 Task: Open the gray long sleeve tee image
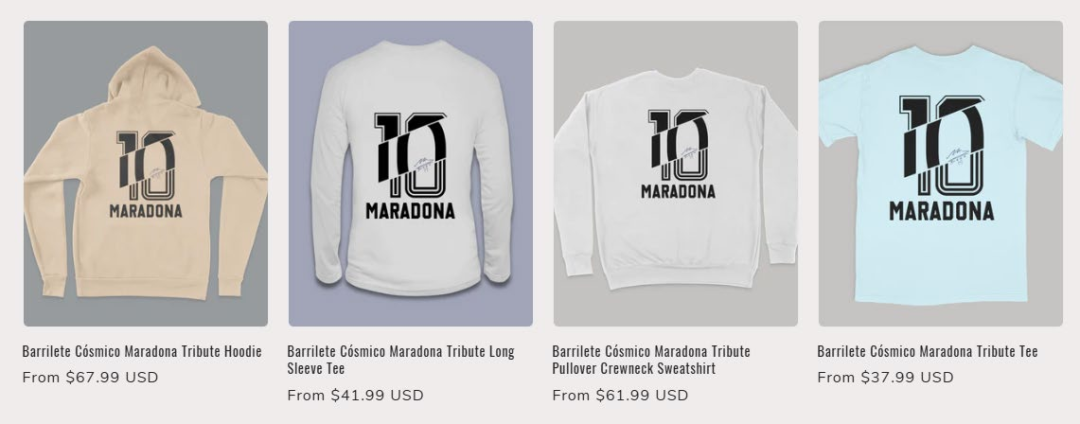coord(411,173)
